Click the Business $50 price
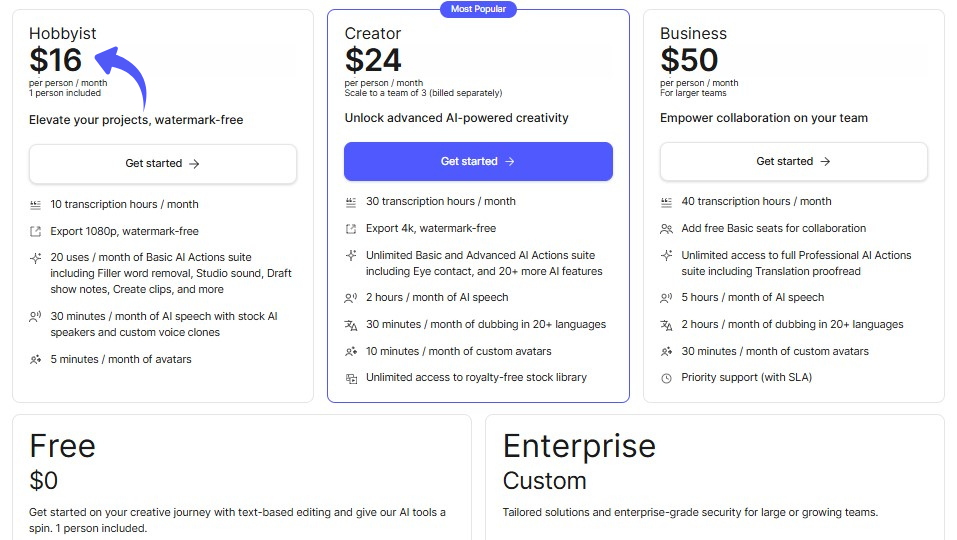957x540 pixels. tap(690, 60)
